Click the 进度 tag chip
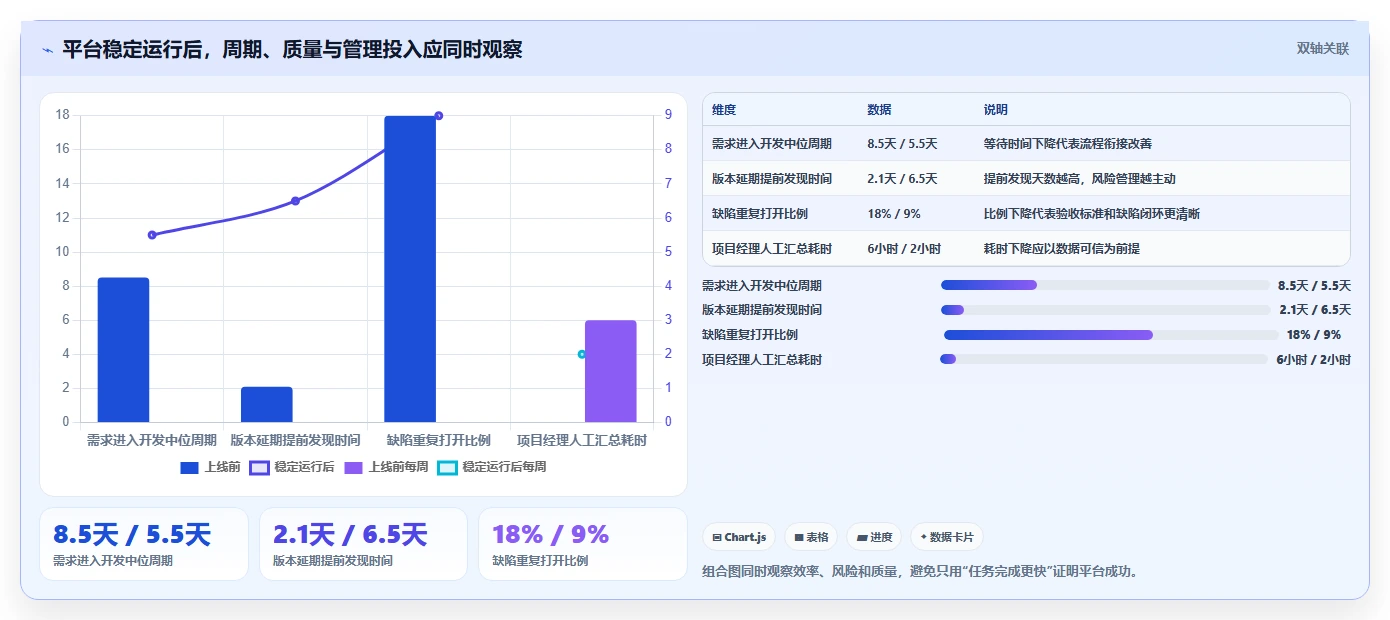 874,537
